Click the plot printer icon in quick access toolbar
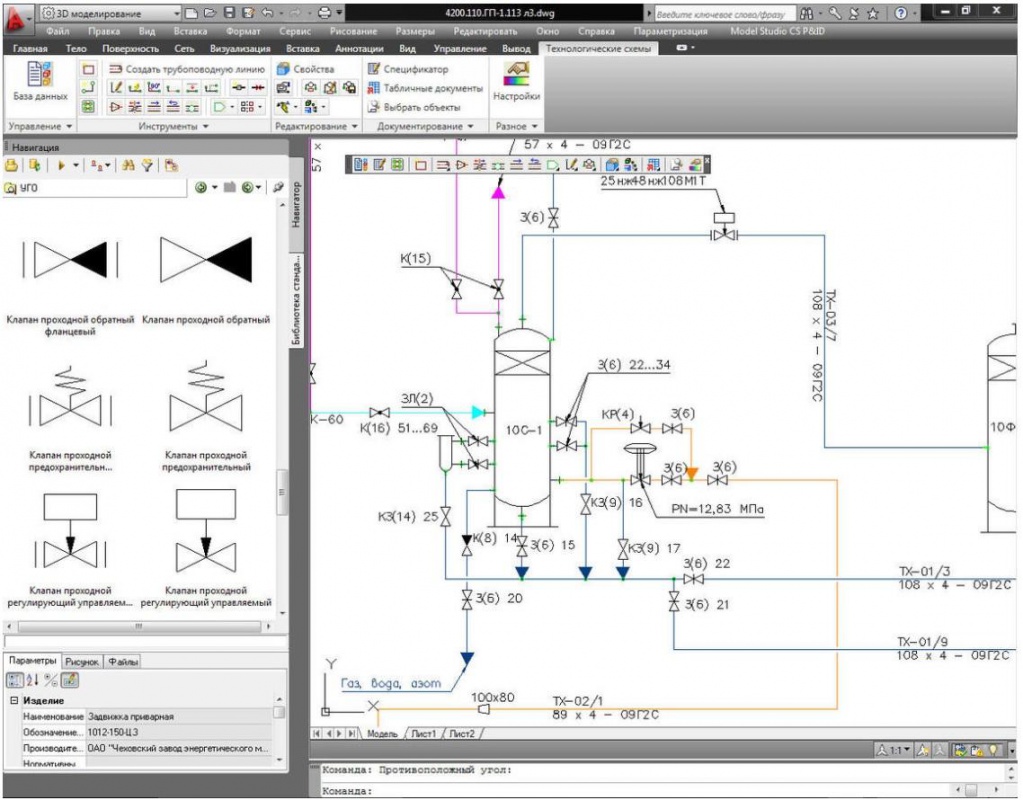The width and height of the screenshot is (1023, 800). pyautogui.click(x=324, y=13)
